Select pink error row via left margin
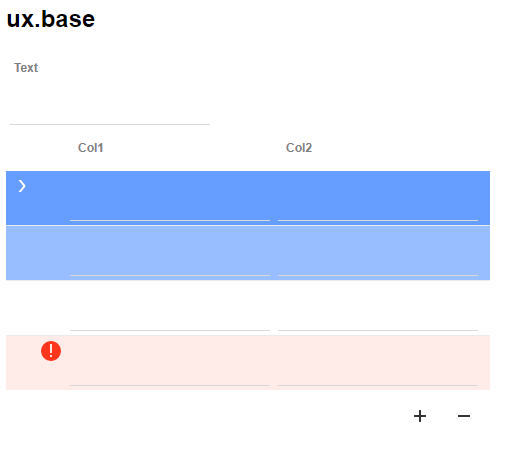This screenshot has height=459, width=517. (22, 363)
